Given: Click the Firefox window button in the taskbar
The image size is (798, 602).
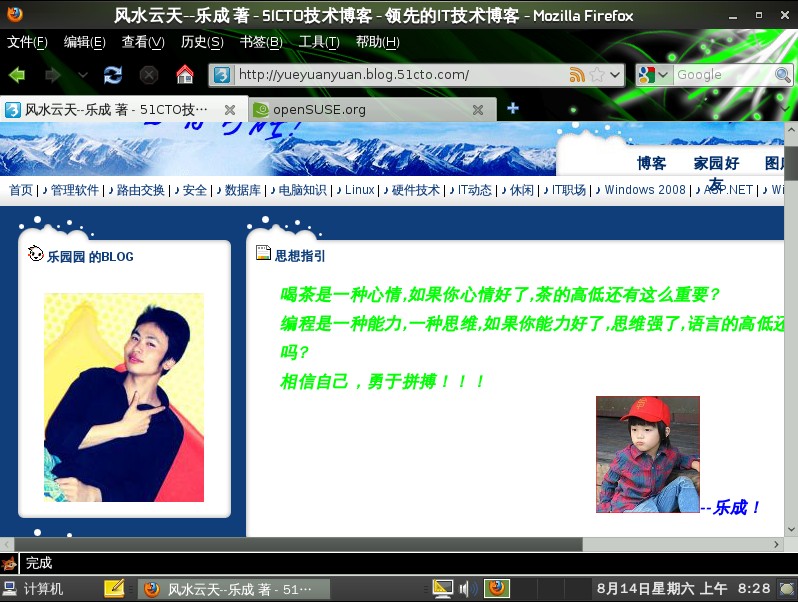Looking at the screenshot, I should tap(234, 589).
